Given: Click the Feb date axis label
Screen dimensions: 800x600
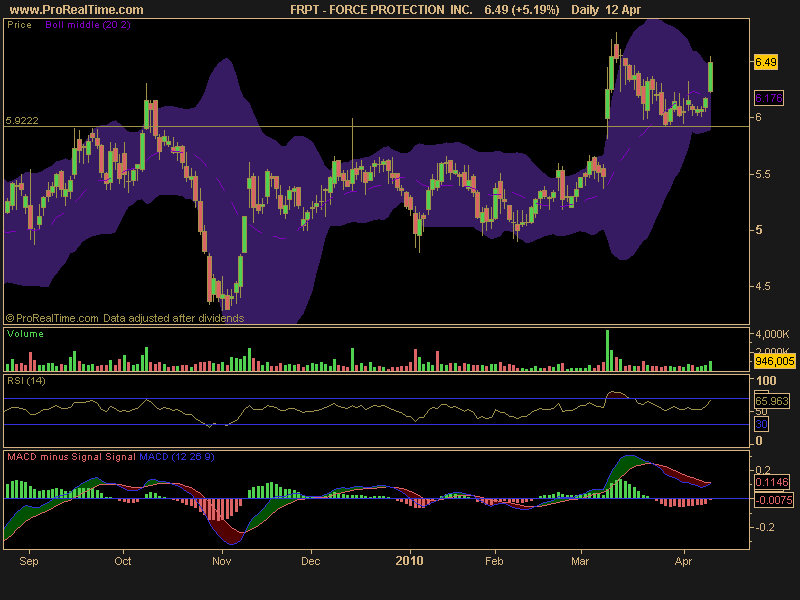Looking at the screenshot, I should click(x=494, y=561).
